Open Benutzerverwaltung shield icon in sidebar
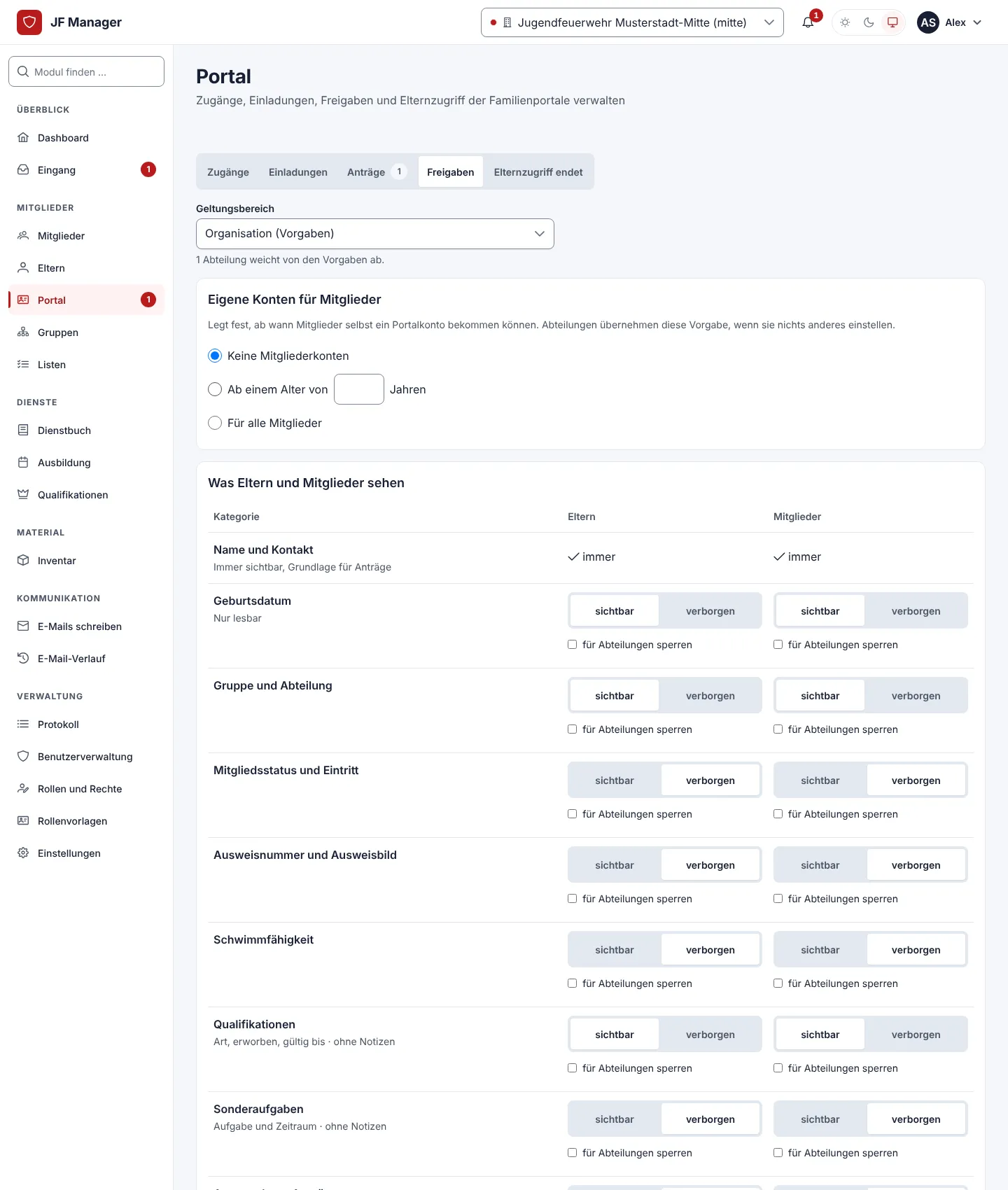 (x=23, y=757)
